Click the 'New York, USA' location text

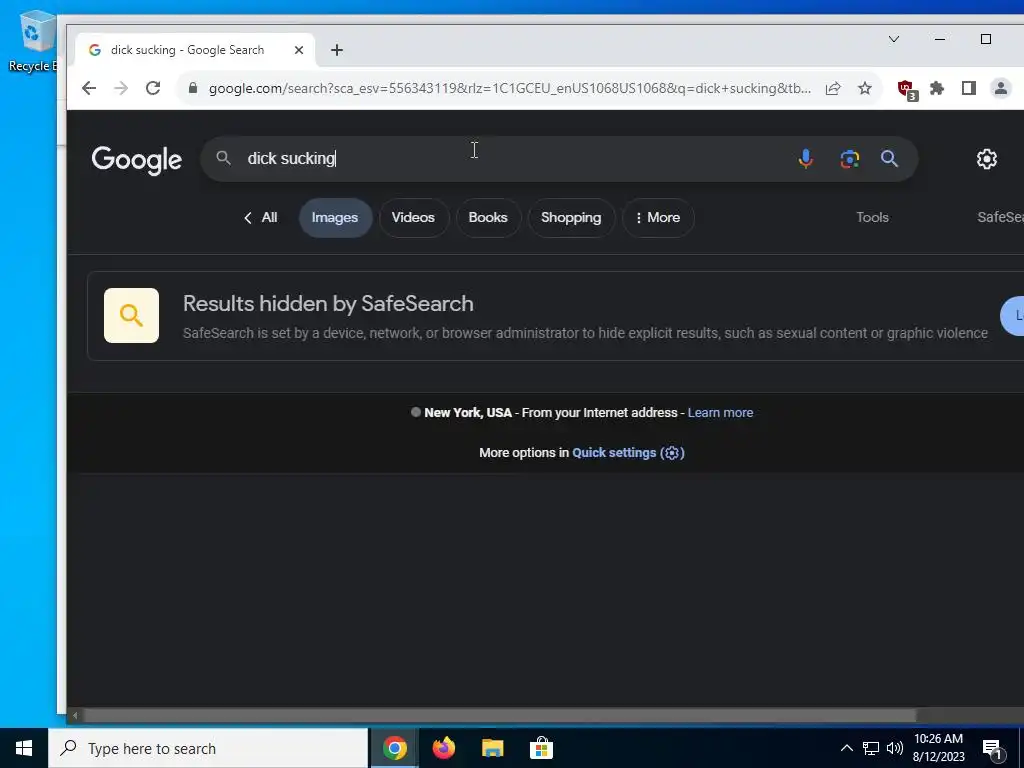(468, 413)
